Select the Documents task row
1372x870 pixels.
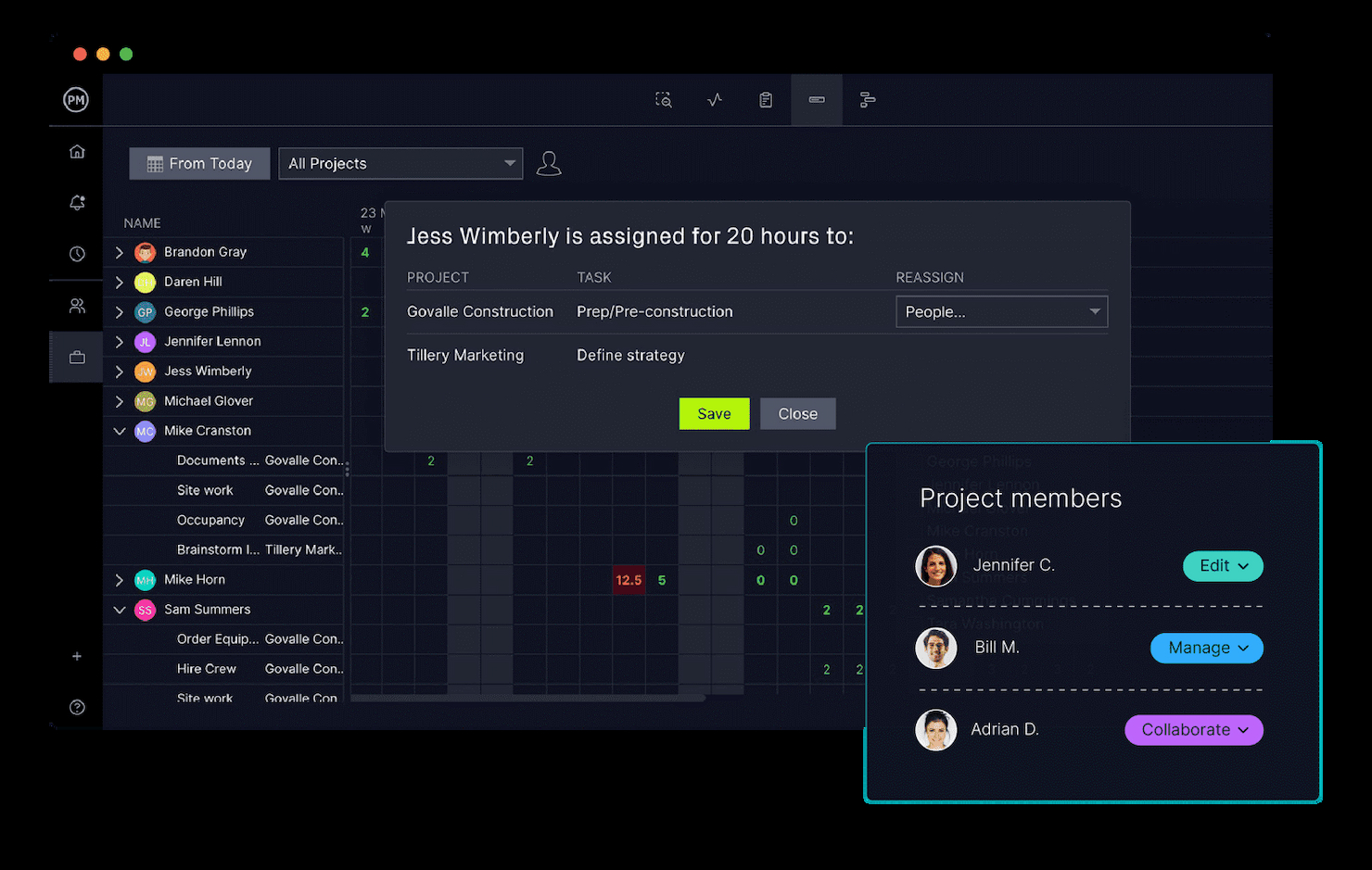(x=223, y=460)
